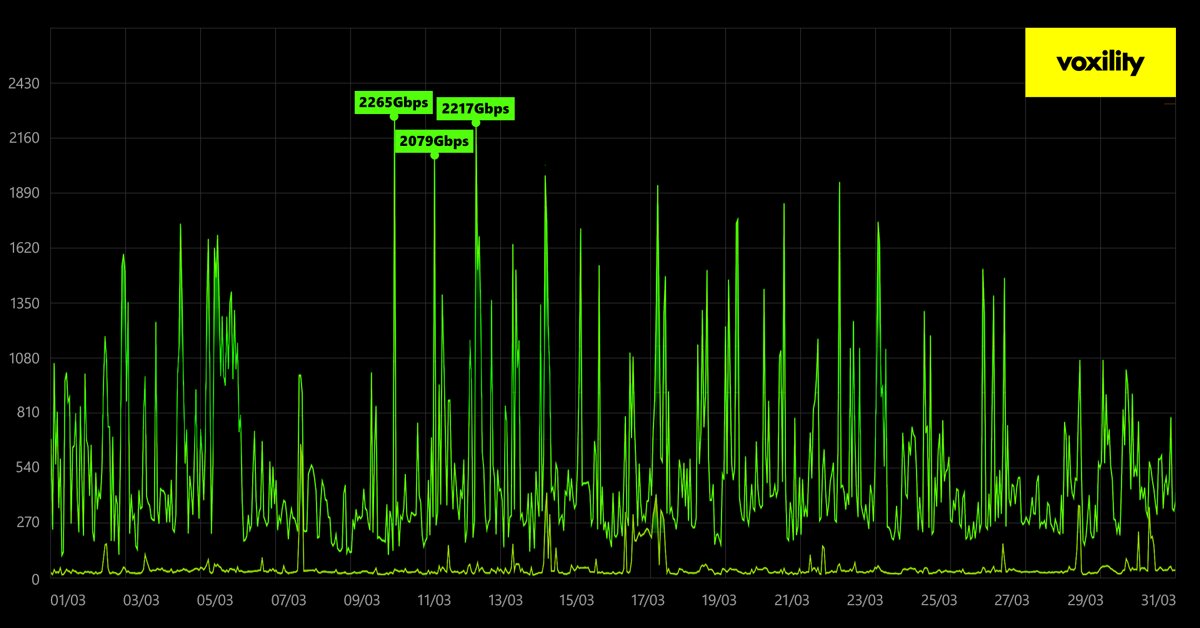1200x628 pixels.
Task: Click the 270 y-axis value
Action: (x=26, y=522)
